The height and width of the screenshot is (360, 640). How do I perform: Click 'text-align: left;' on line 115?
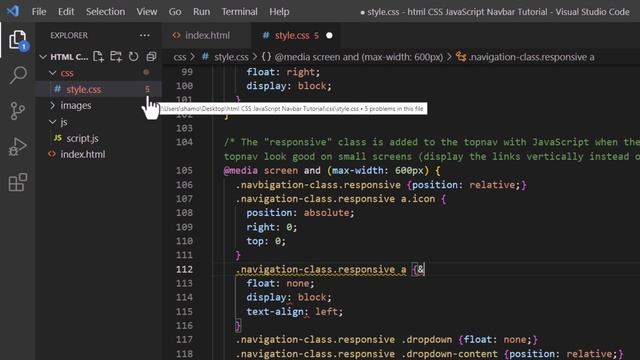tap(294, 311)
